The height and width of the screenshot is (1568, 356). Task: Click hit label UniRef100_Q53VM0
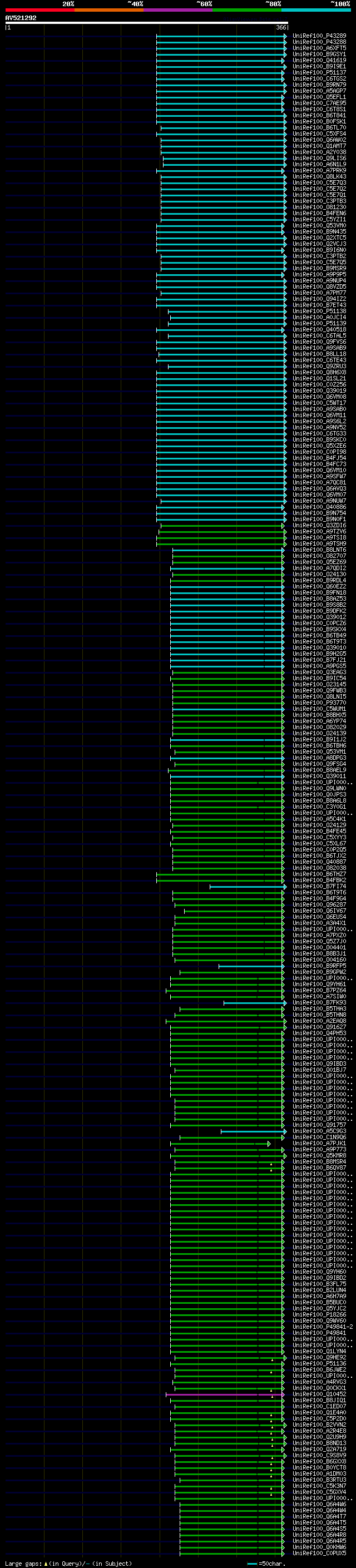tap(319, 225)
